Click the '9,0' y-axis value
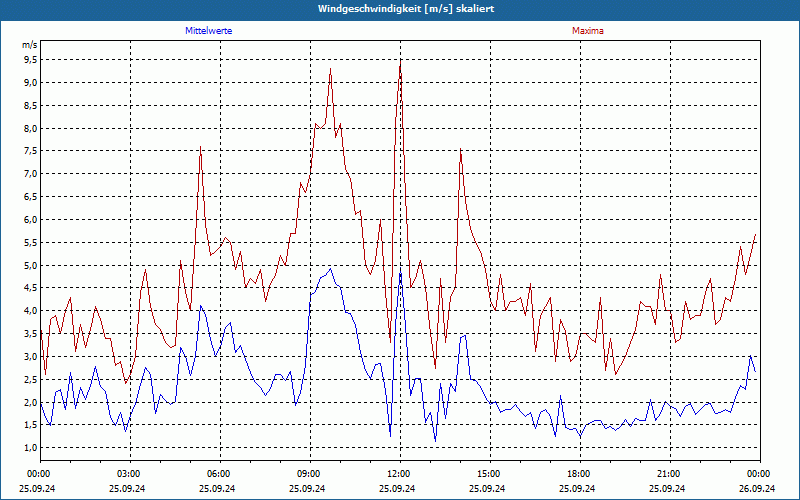The width and height of the screenshot is (800, 500). tap(31, 83)
